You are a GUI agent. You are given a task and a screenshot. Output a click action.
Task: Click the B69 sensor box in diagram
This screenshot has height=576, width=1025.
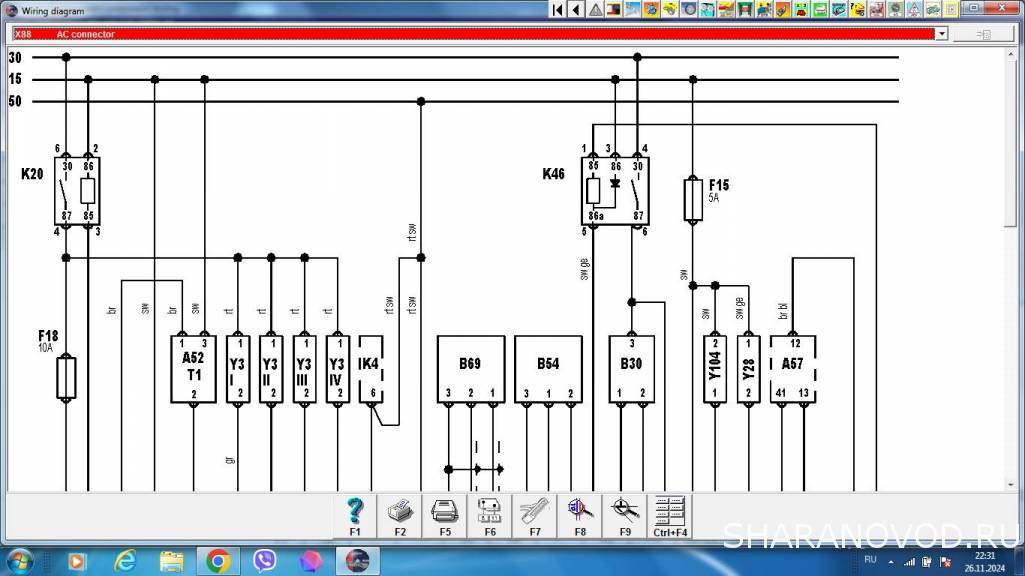(x=470, y=369)
